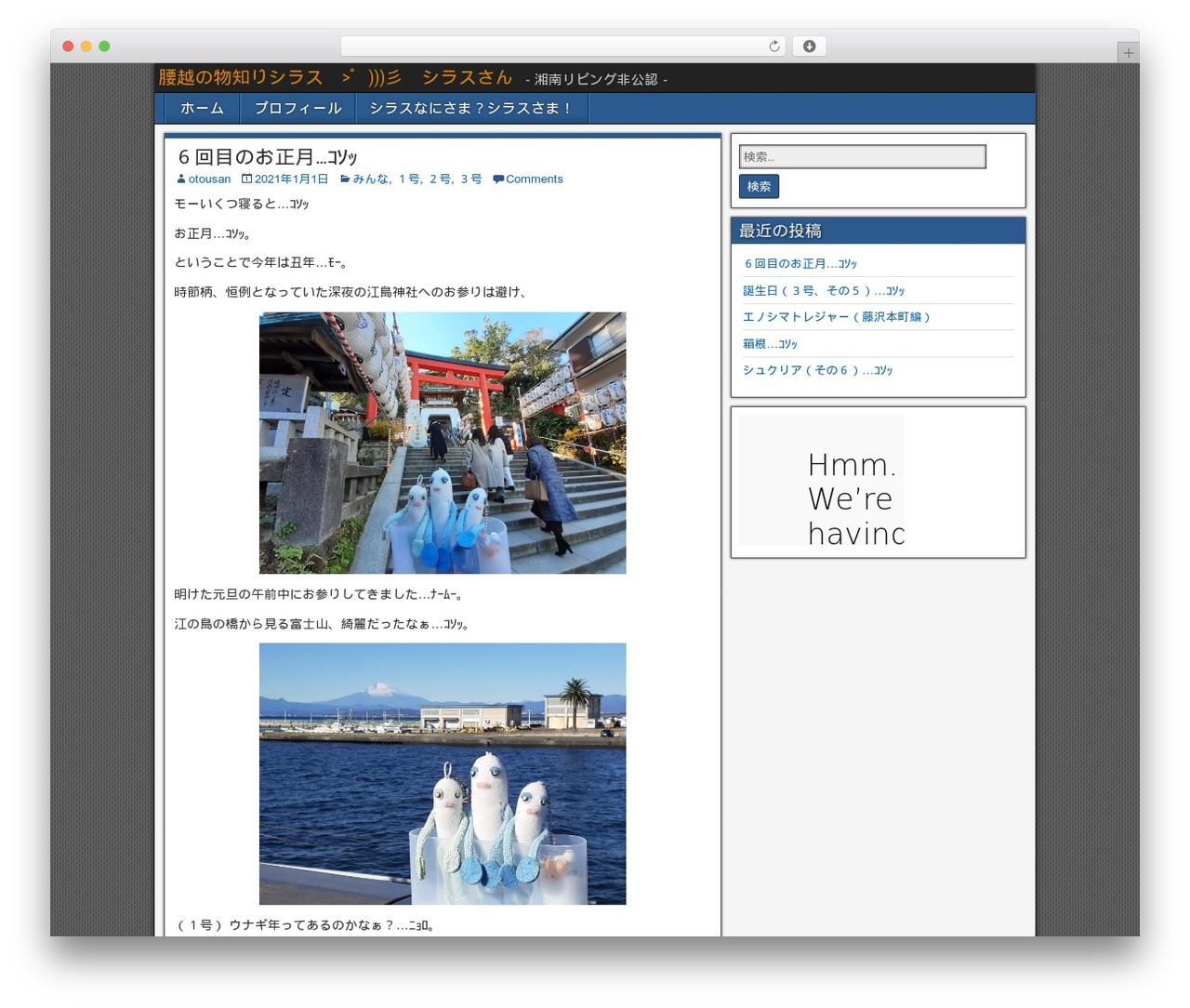The height and width of the screenshot is (1008, 1190).
Task: Click the tagline 湘南リビング非公認
Action: click(596, 80)
